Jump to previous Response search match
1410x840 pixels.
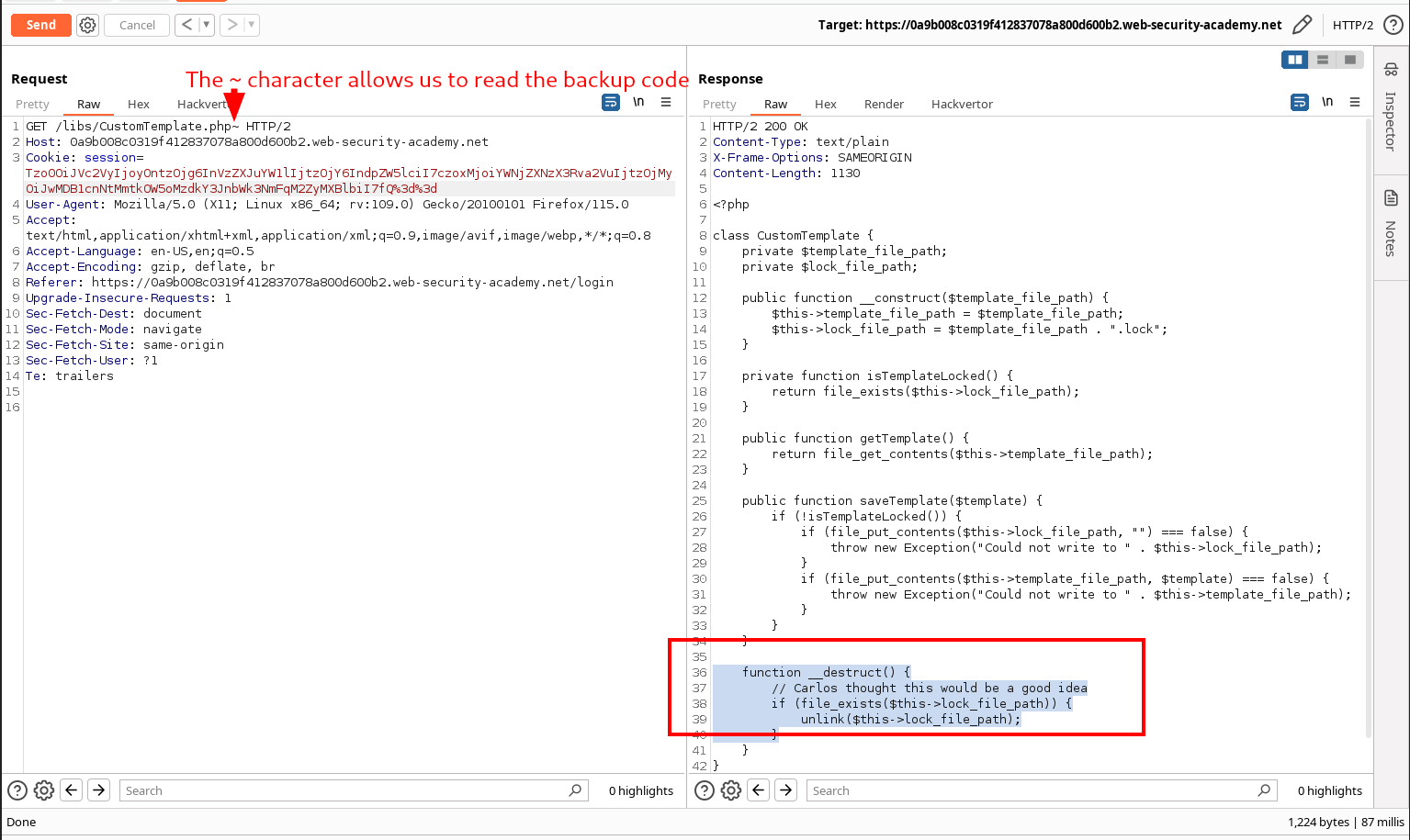[x=759, y=790]
